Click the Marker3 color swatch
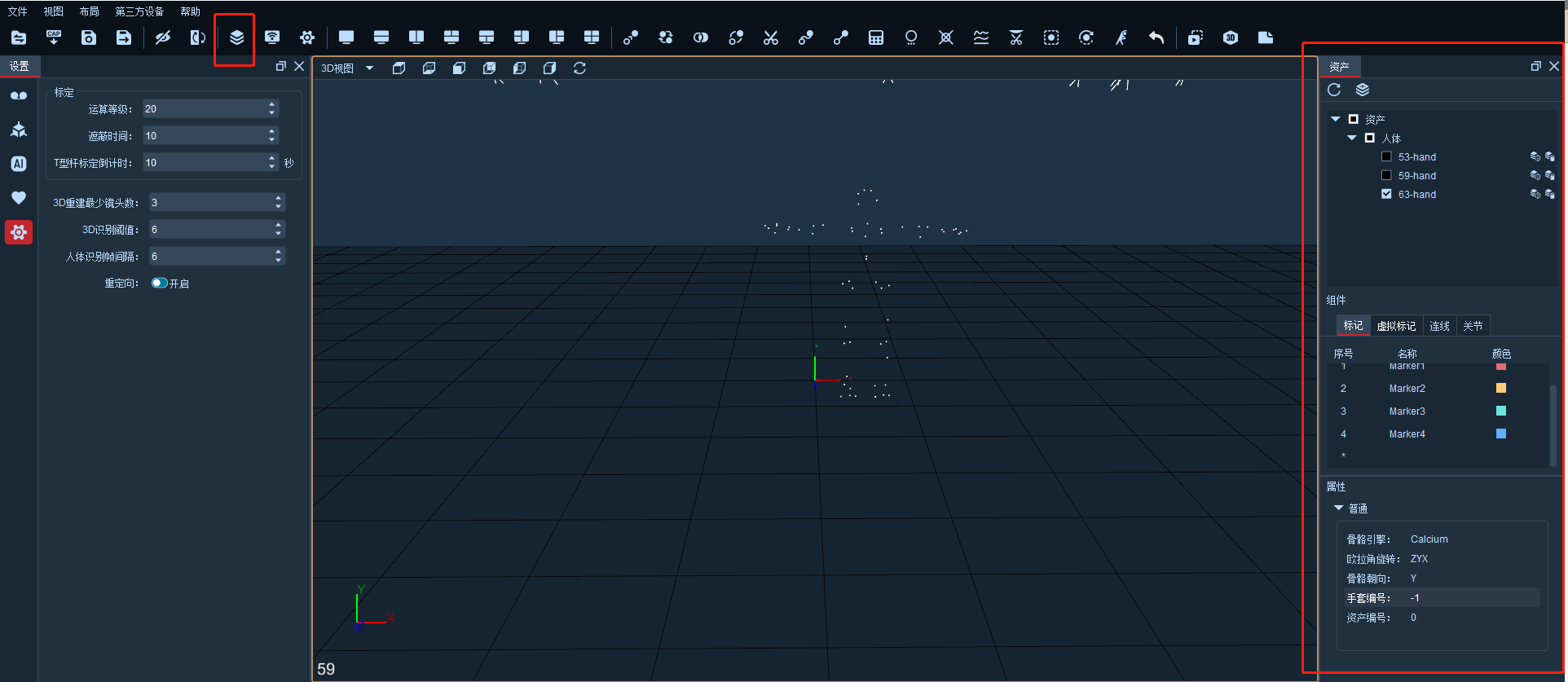The image size is (1568, 682). point(1501,411)
